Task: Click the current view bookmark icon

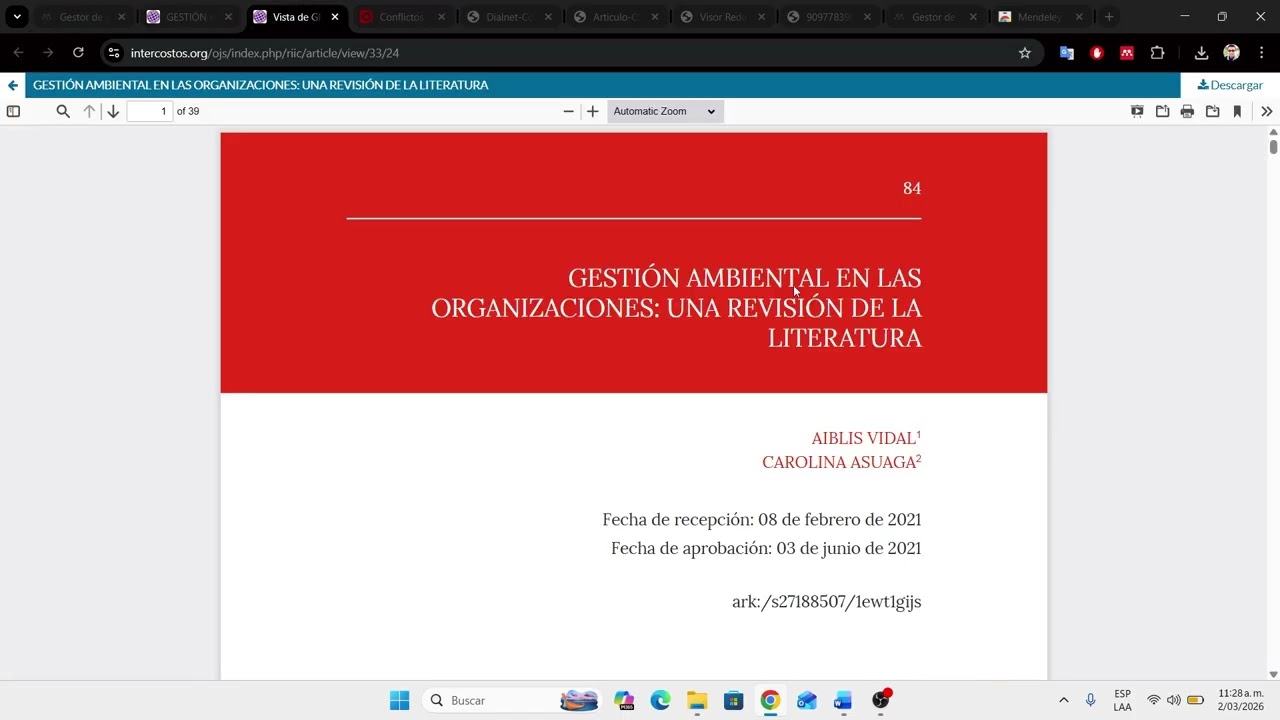Action: tap(1237, 111)
